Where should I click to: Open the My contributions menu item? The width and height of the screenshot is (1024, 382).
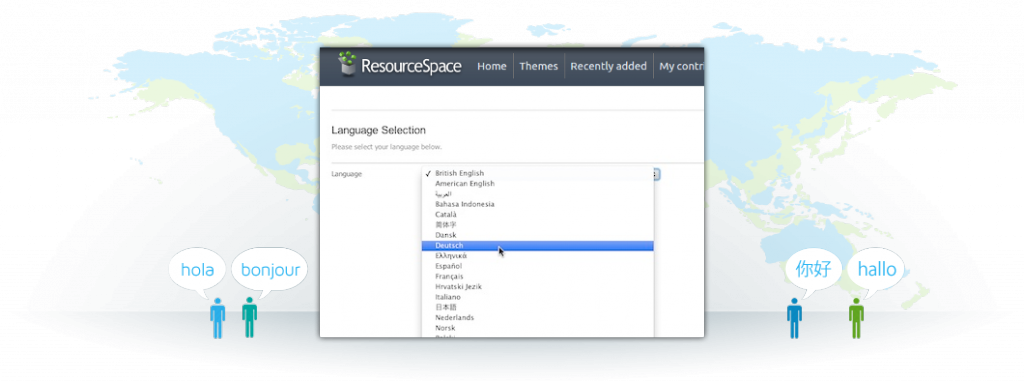(x=681, y=66)
